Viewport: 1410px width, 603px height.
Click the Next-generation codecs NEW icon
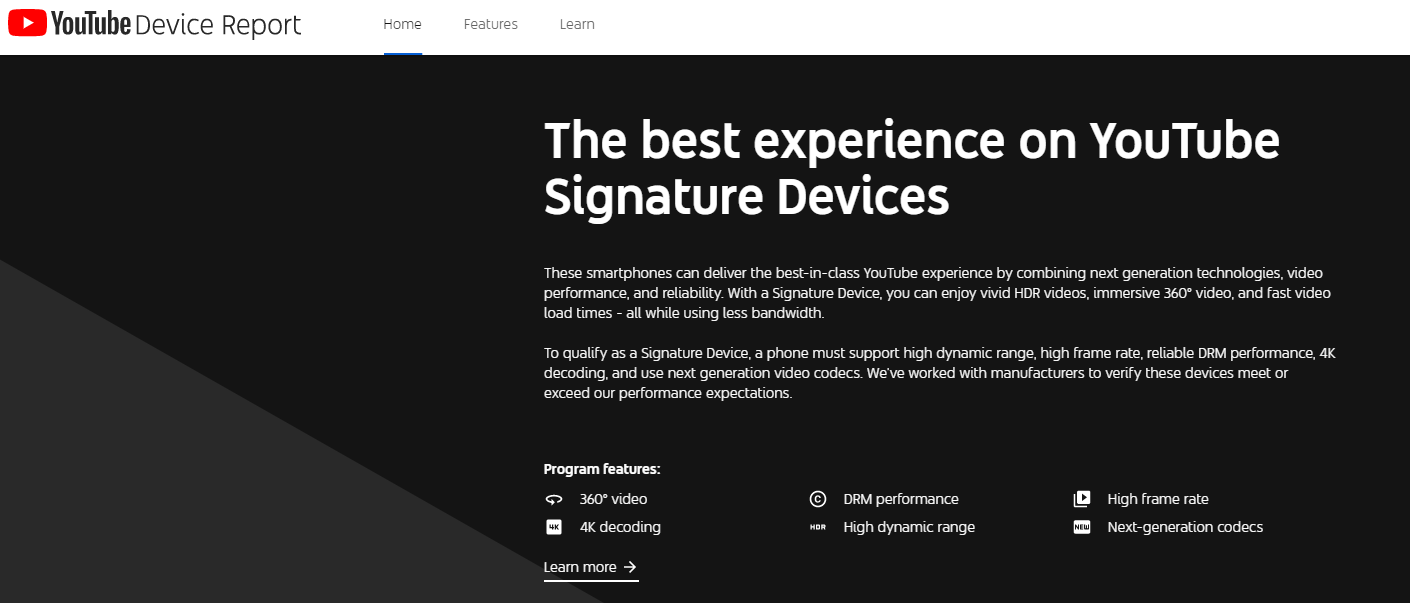click(x=1081, y=527)
